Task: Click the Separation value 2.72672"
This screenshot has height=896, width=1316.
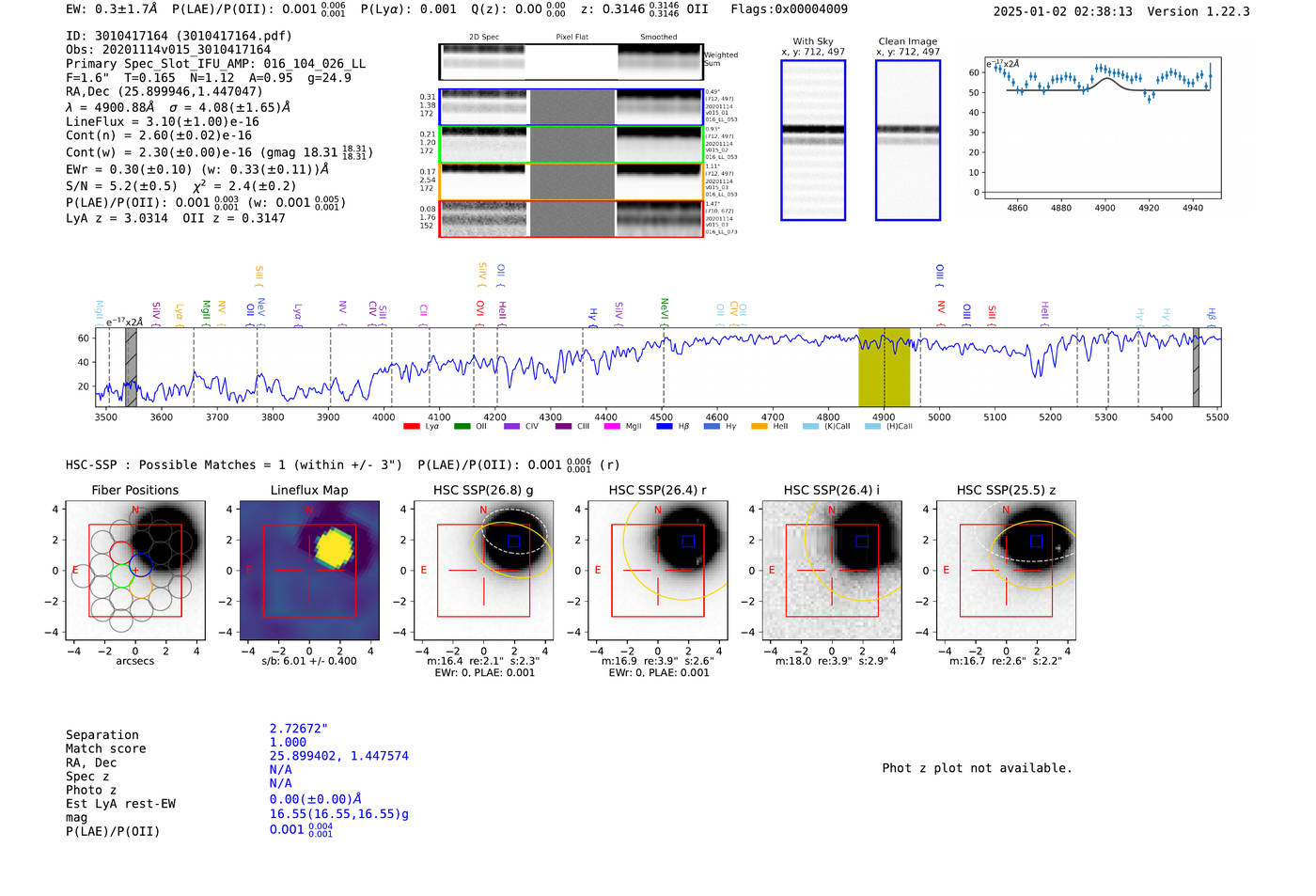Action: (299, 729)
